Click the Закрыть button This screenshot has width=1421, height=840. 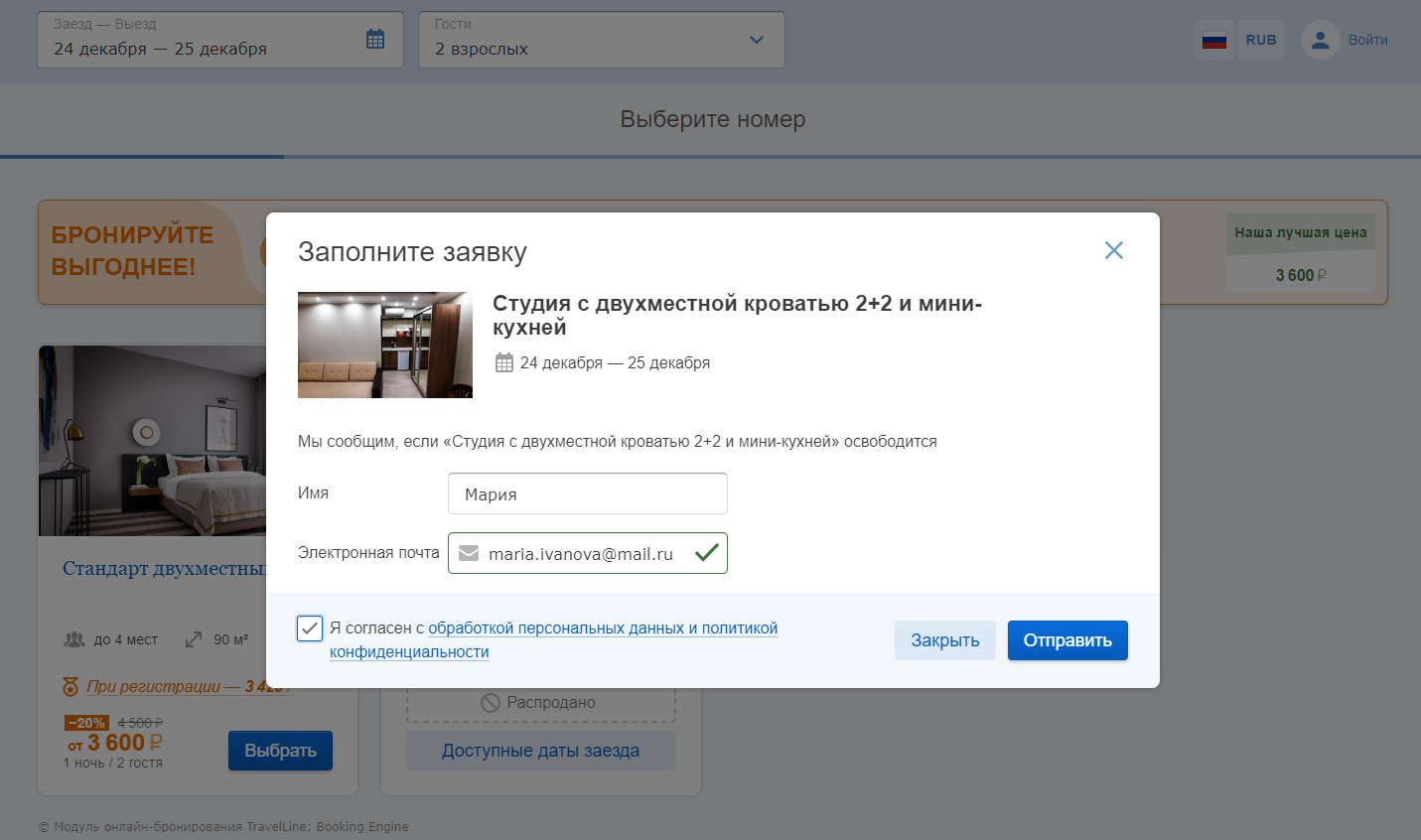tap(945, 640)
